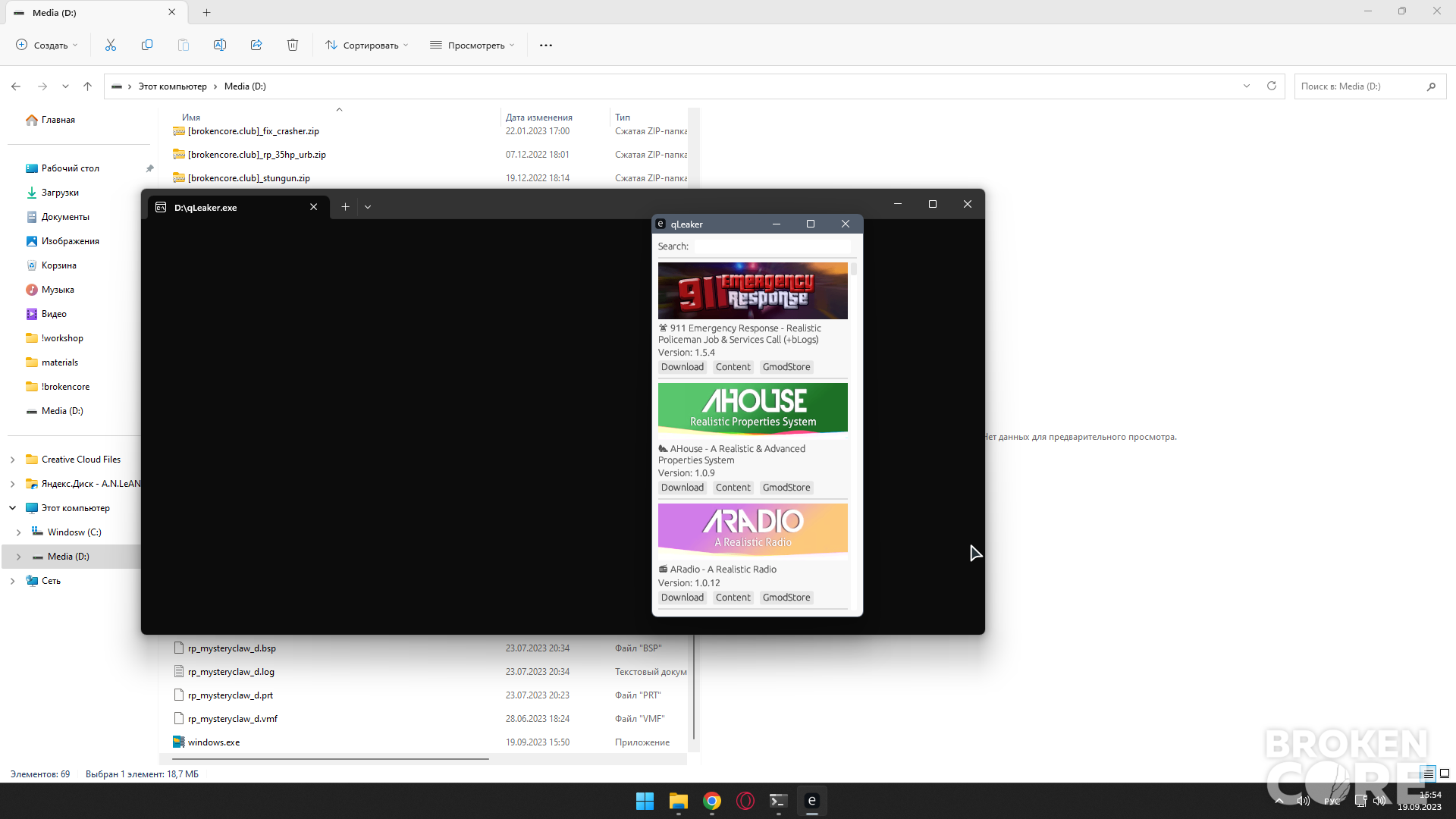The width and height of the screenshot is (1456, 819).
Task: Open GmodStore for ARadio
Action: (x=786, y=598)
